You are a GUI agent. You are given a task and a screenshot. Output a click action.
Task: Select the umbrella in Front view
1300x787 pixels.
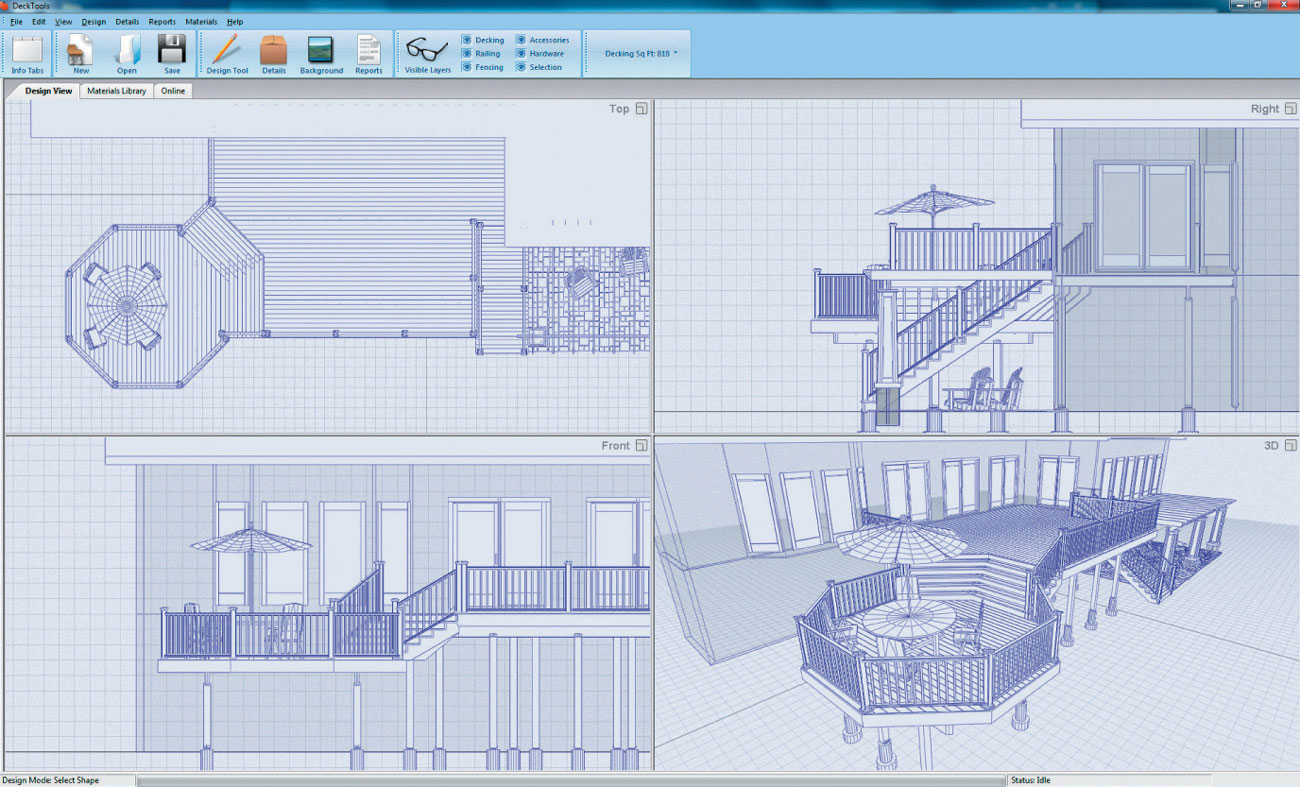click(251, 541)
